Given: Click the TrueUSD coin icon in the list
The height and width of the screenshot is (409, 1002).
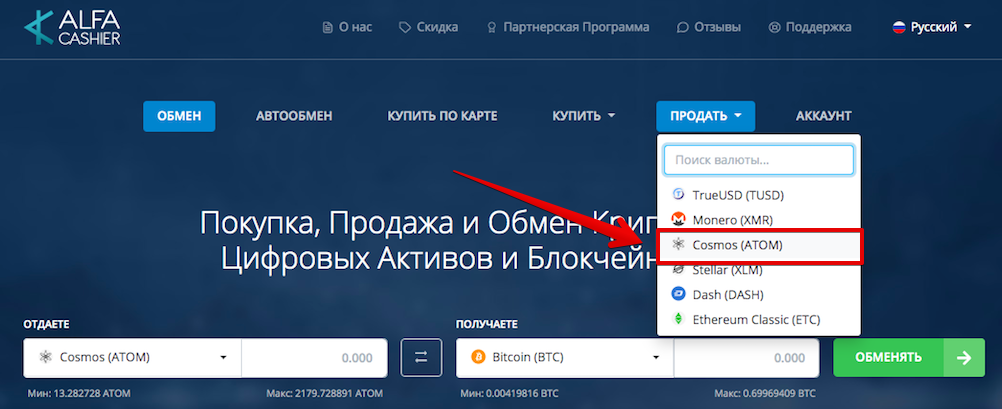Looking at the screenshot, I should 679,195.
